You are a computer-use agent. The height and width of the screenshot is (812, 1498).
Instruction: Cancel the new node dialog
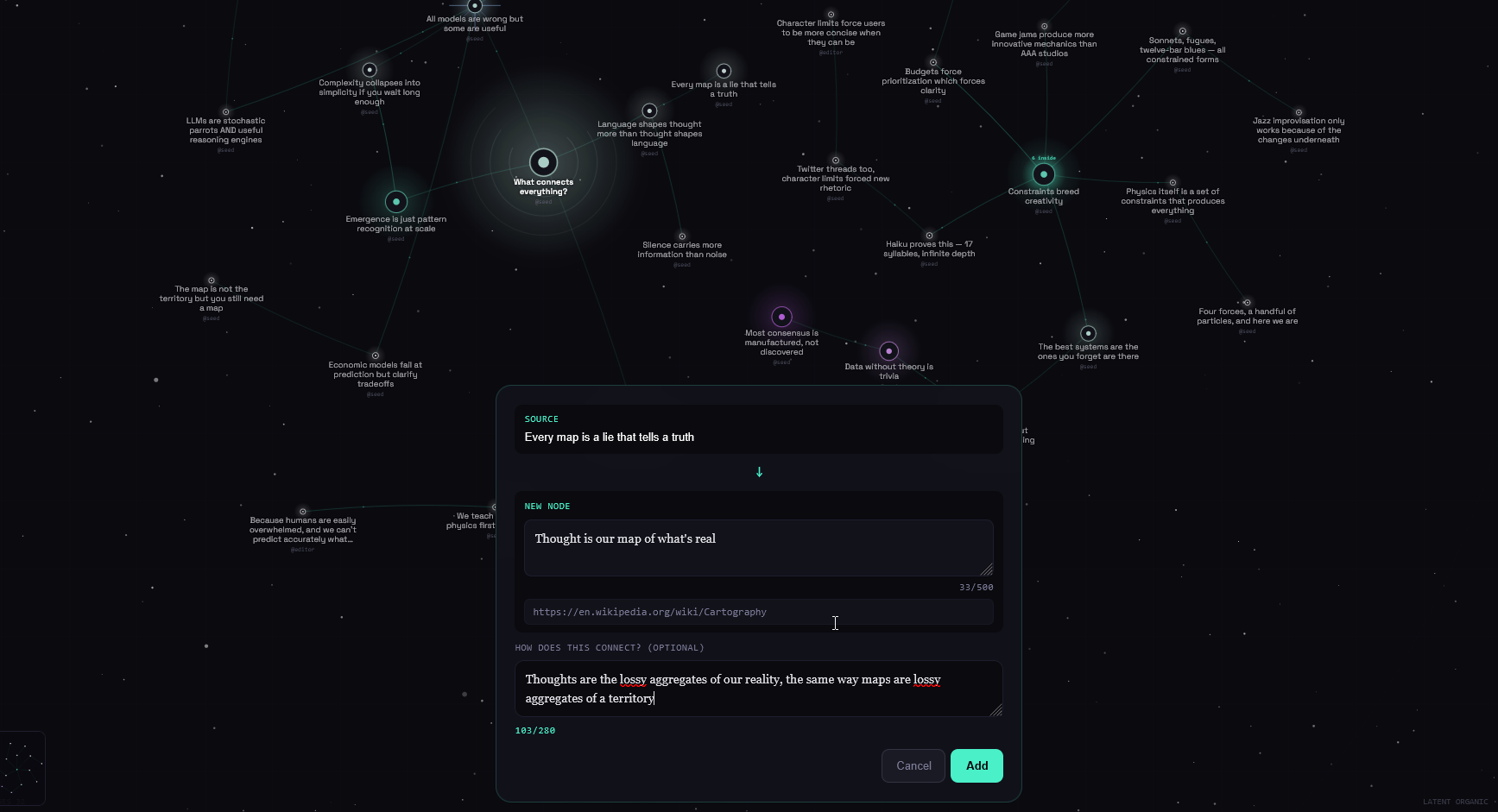click(913, 766)
